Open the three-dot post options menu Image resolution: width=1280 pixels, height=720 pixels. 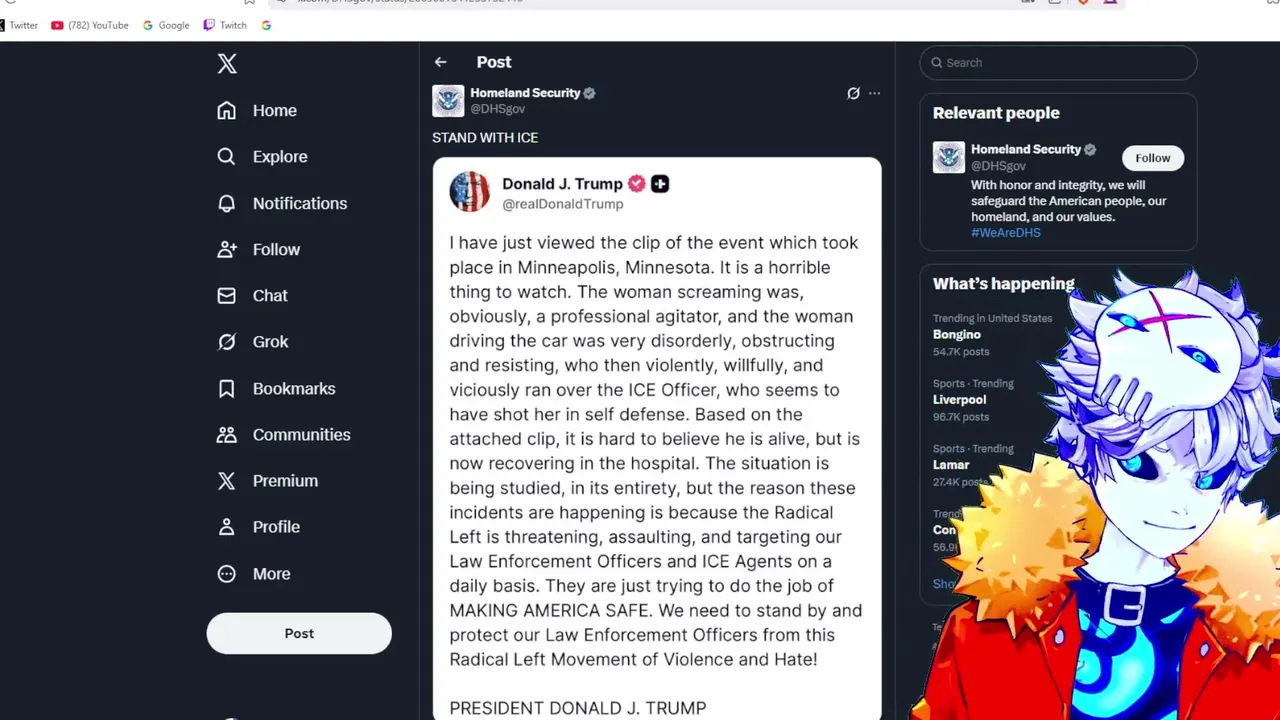[x=875, y=93]
